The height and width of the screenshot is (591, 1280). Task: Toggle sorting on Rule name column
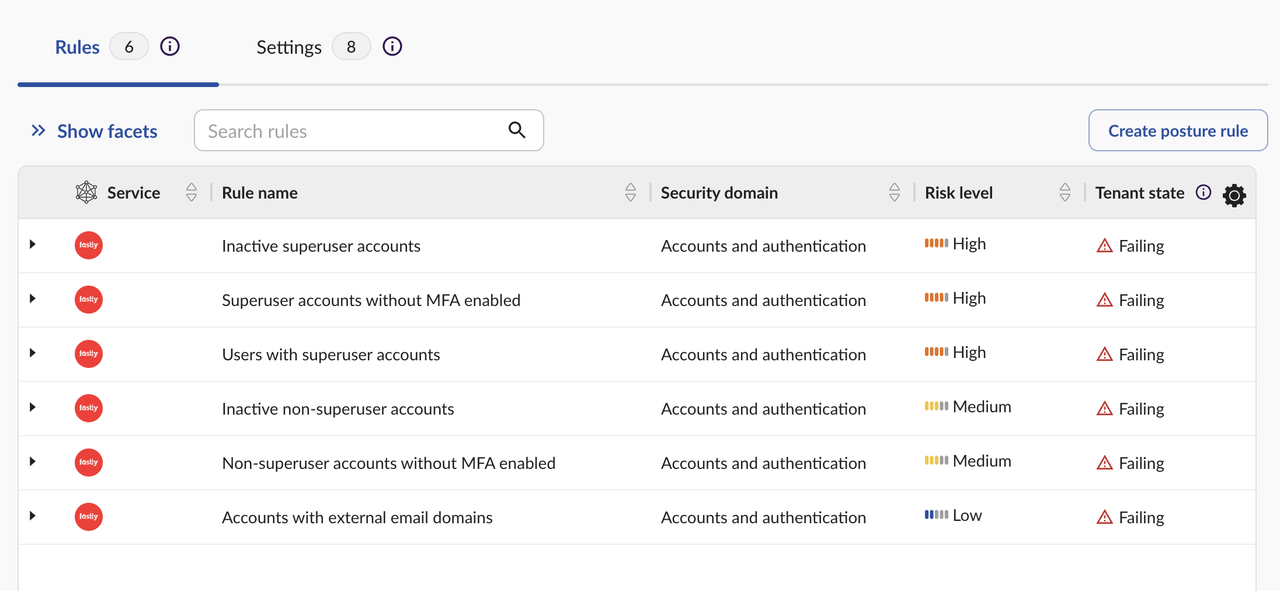pyautogui.click(x=630, y=193)
